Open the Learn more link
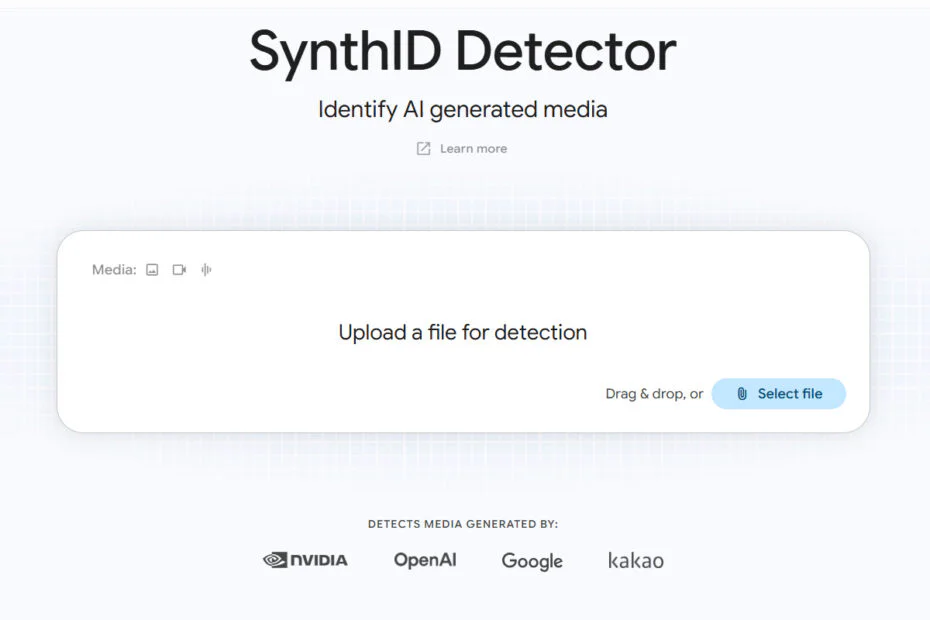Viewport: 930px width, 620px height. tap(473, 148)
